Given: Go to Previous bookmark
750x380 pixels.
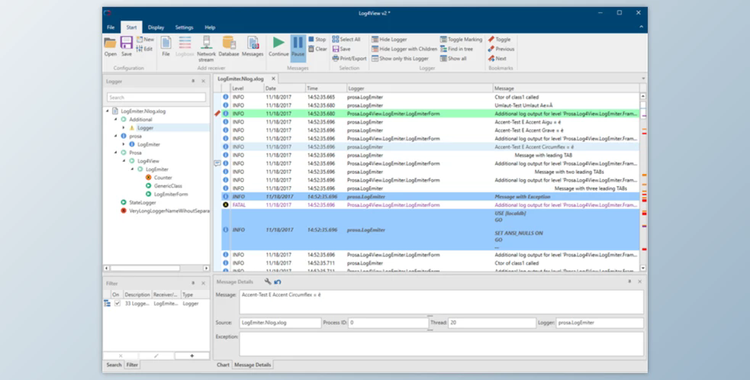Looking at the screenshot, I should (501, 49).
